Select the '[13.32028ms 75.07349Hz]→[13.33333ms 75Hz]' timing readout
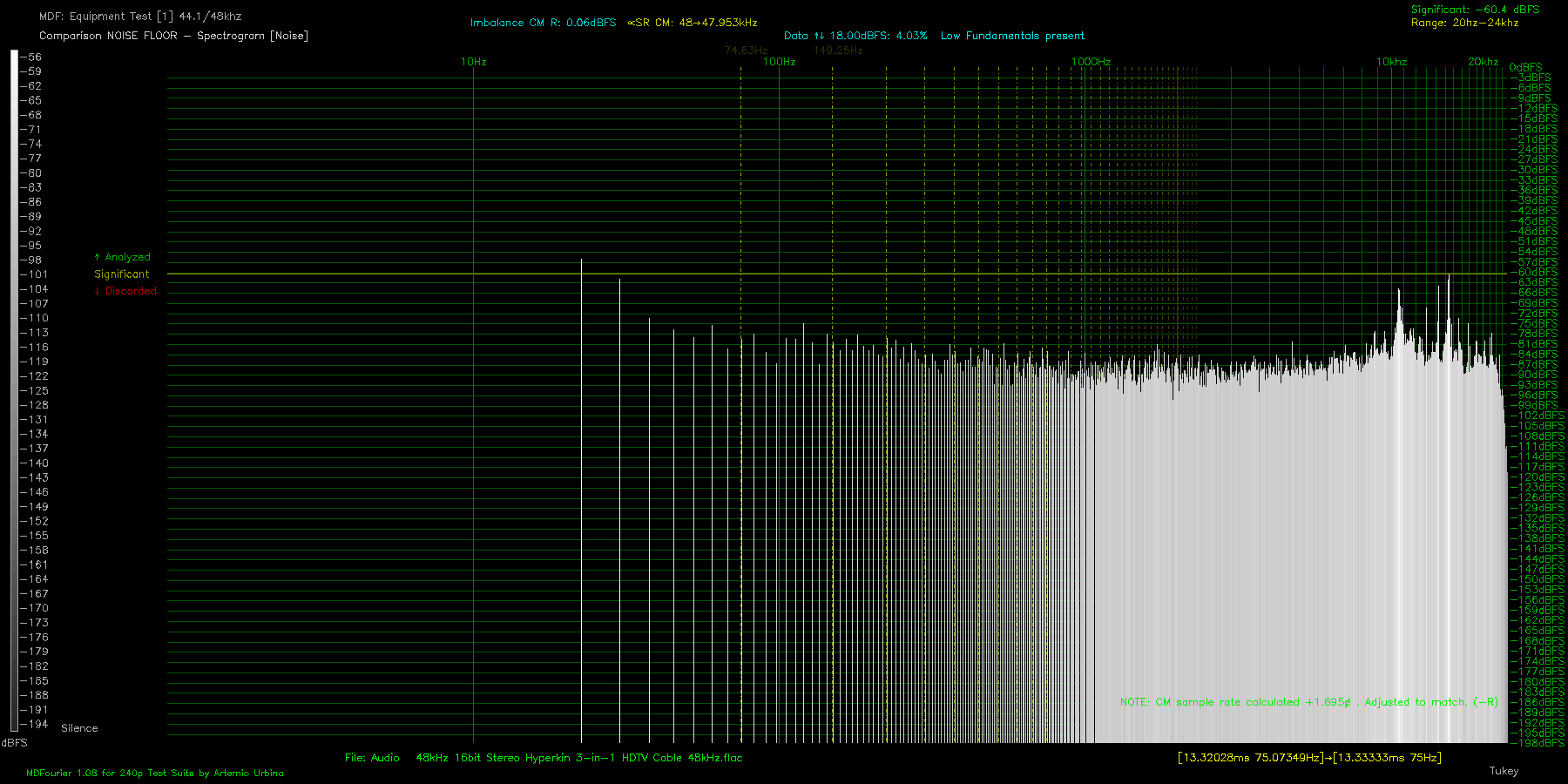The image size is (1568, 784). coord(1309,758)
